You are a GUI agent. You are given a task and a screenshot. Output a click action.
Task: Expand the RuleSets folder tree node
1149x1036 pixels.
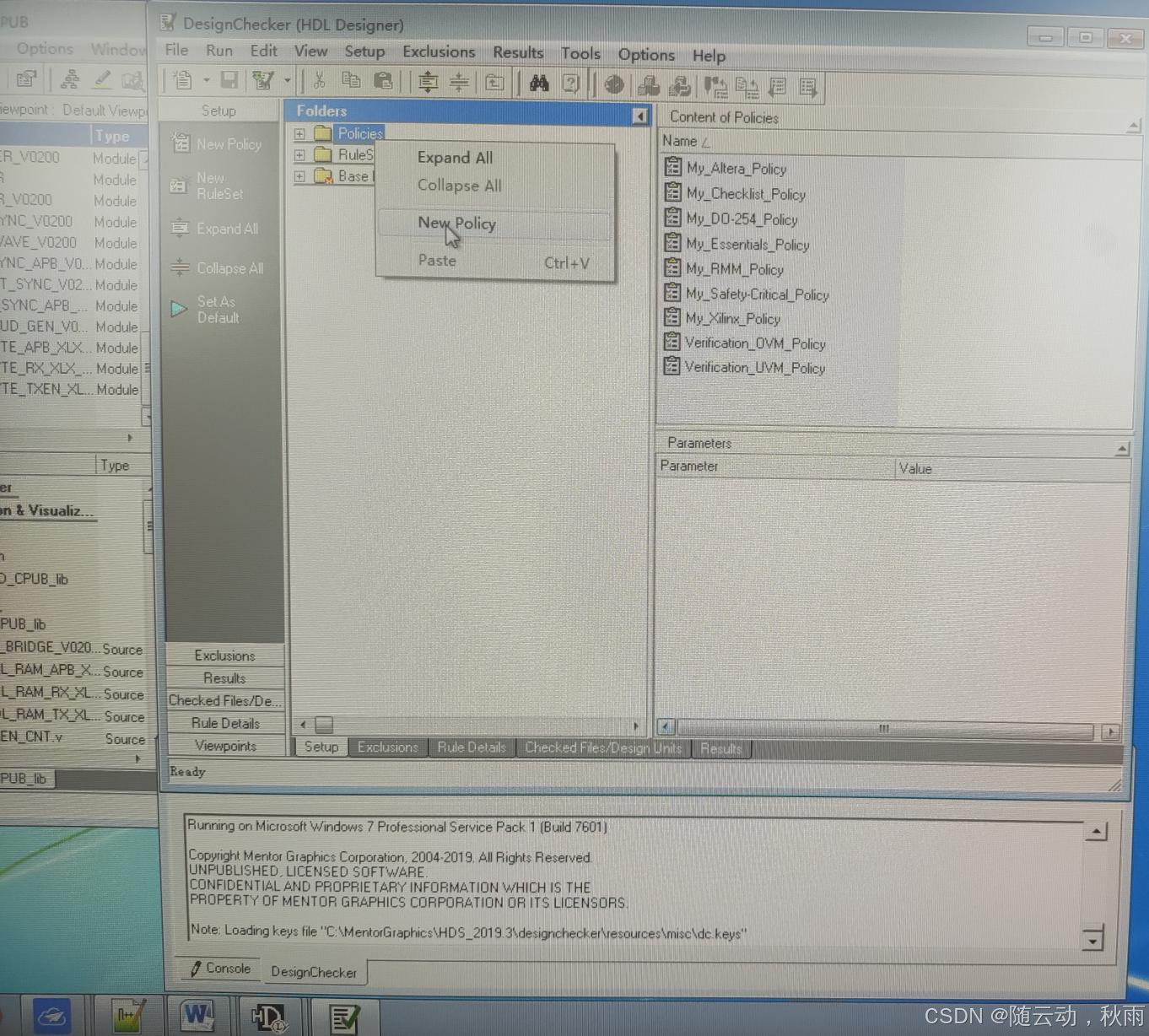299,155
